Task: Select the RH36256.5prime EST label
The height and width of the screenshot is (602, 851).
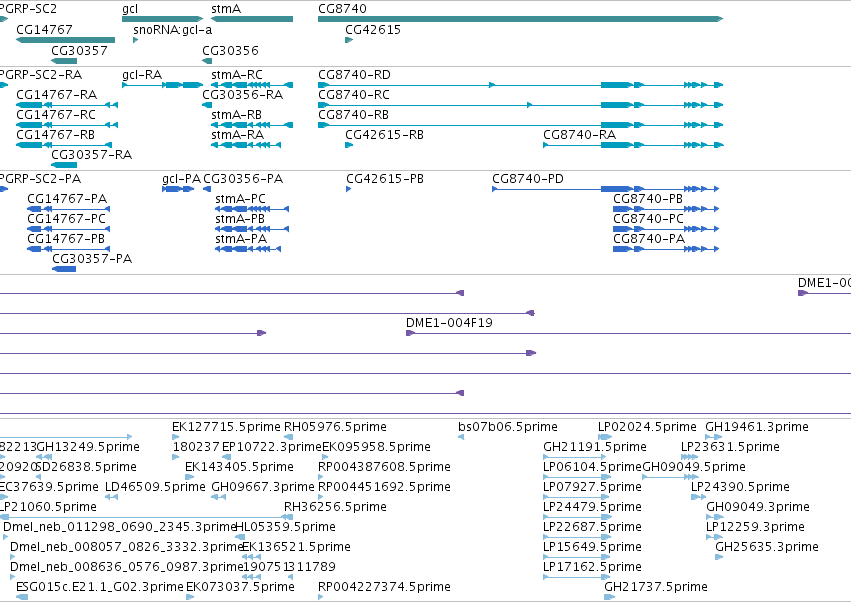Action: click(x=335, y=507)
